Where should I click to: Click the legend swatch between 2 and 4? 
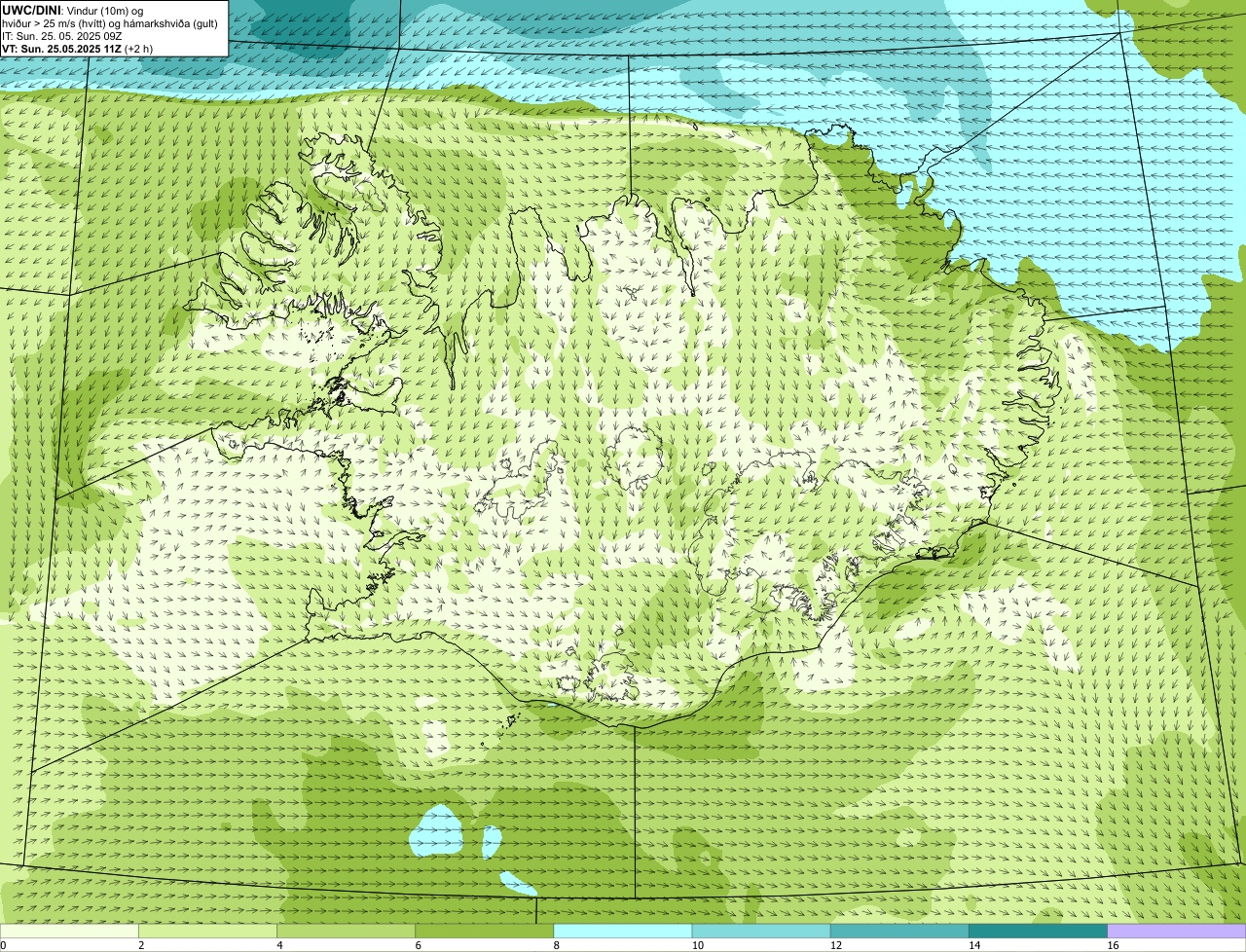point(207,932)
